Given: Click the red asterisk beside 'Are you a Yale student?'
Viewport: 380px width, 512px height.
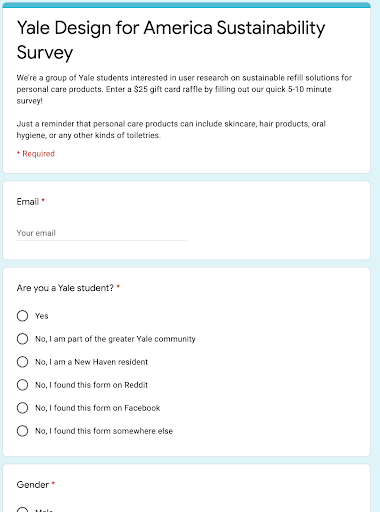Looking at the screenshot, I should point(118,286).
